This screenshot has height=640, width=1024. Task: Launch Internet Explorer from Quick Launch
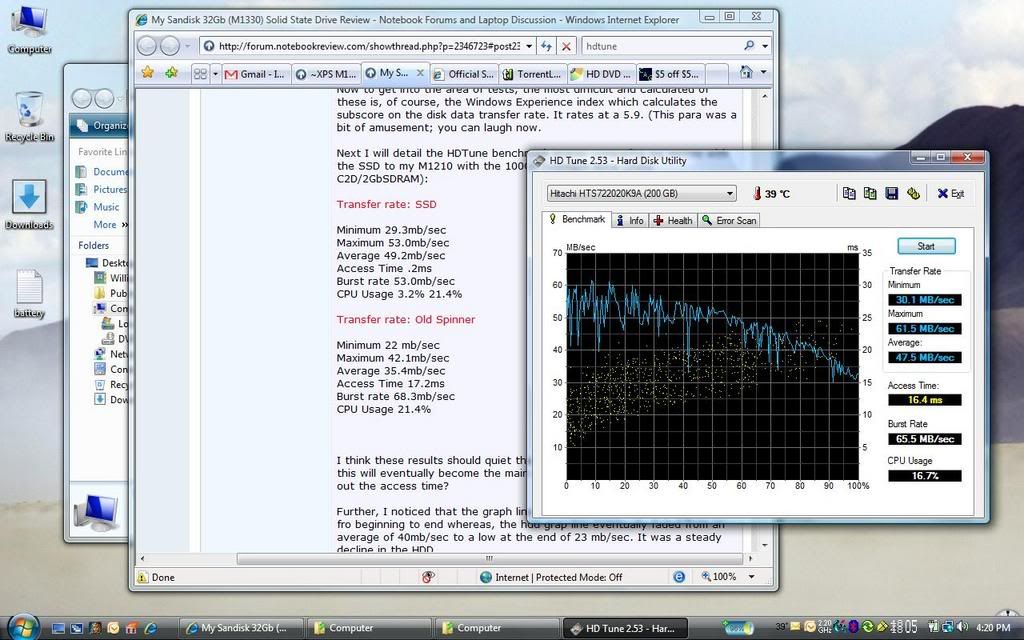pos(150,628)
